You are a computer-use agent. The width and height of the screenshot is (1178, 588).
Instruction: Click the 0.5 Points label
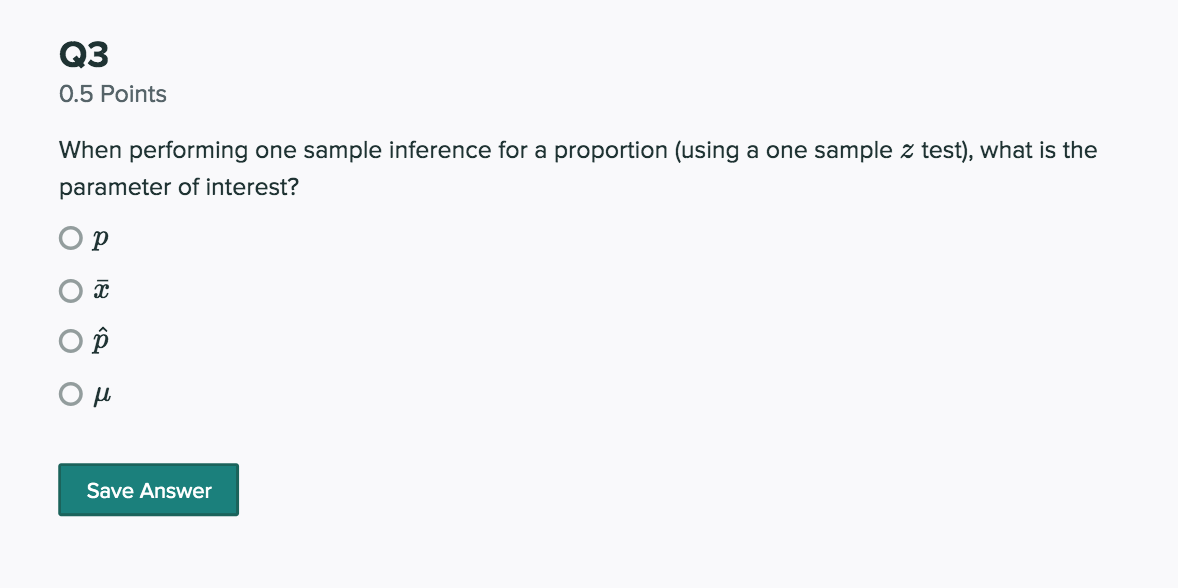(x=112, y=94)
